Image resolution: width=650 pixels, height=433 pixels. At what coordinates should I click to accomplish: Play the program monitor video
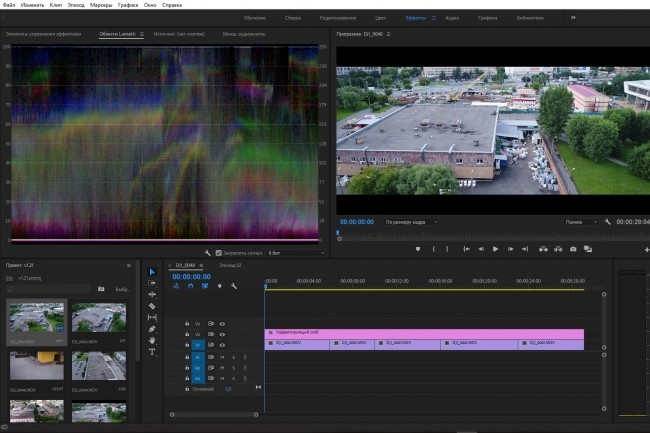coord(495,249)
